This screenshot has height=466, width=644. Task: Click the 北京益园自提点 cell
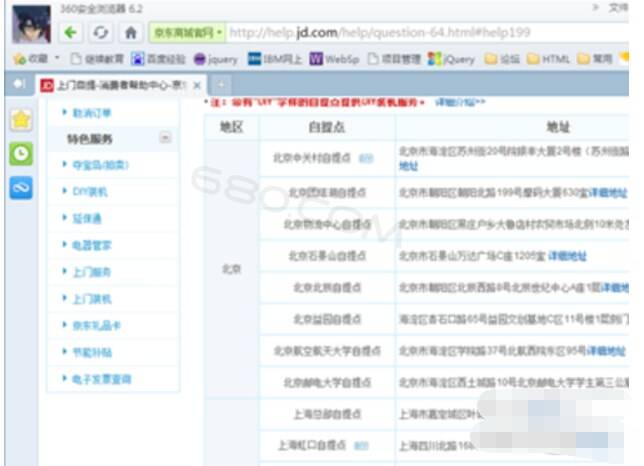(x=327, y=319)
